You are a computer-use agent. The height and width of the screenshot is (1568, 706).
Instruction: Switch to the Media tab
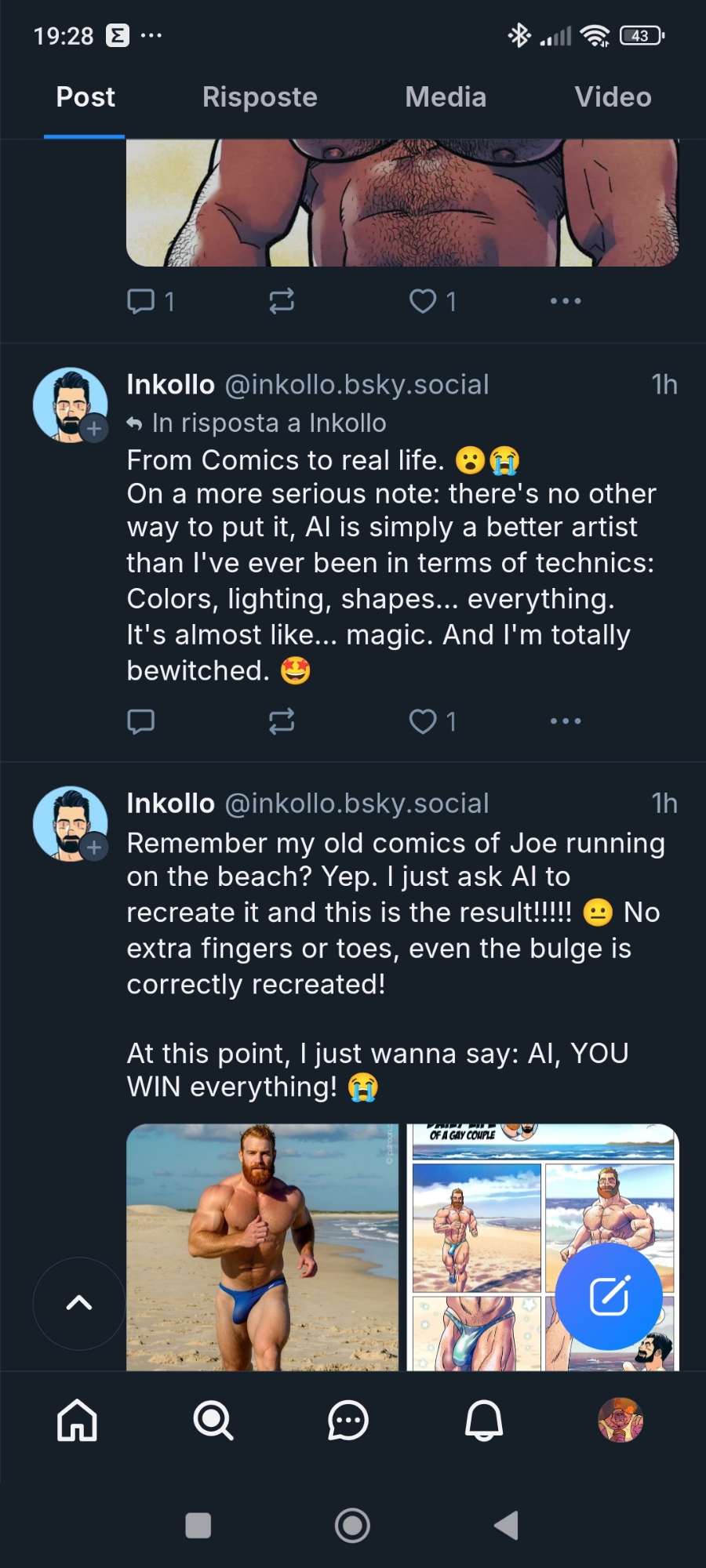coord(446,97)
